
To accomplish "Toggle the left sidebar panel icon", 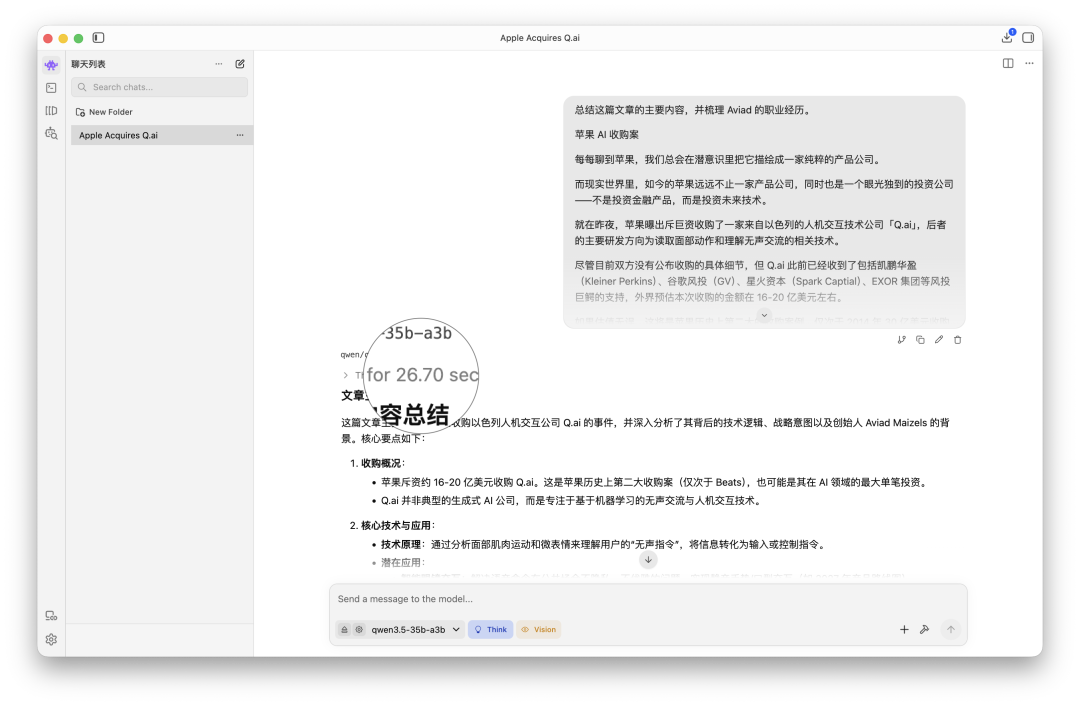I will [98, 38].
